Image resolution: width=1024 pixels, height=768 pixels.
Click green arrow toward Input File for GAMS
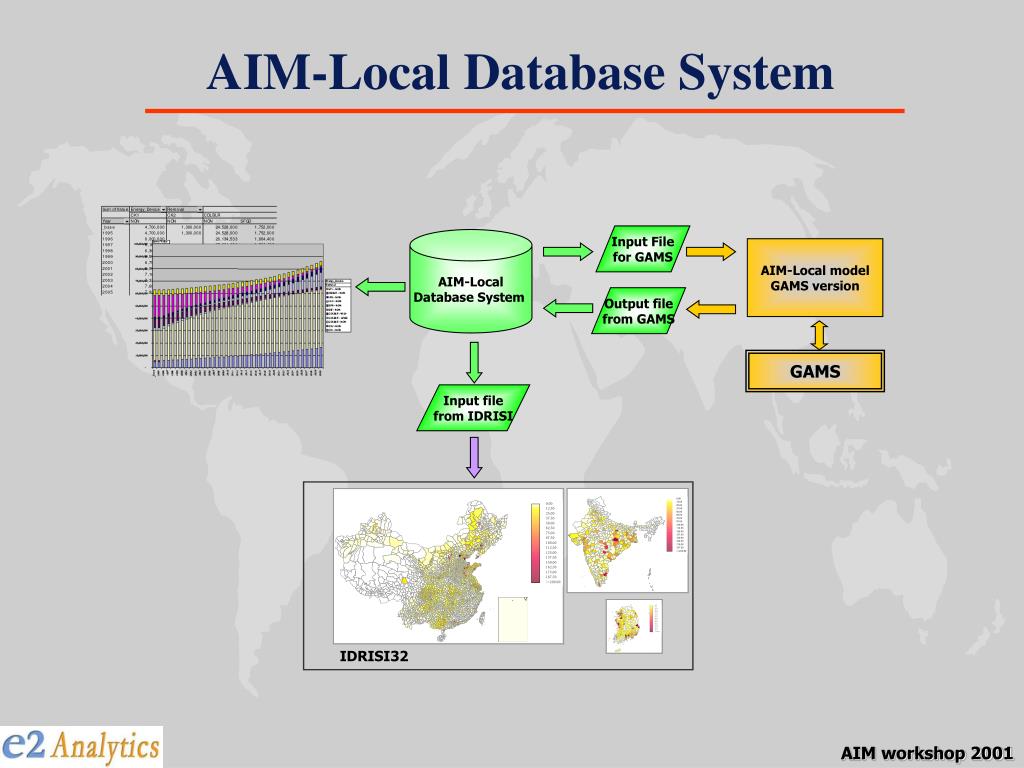pyautogui.click(x=568, y=251)
